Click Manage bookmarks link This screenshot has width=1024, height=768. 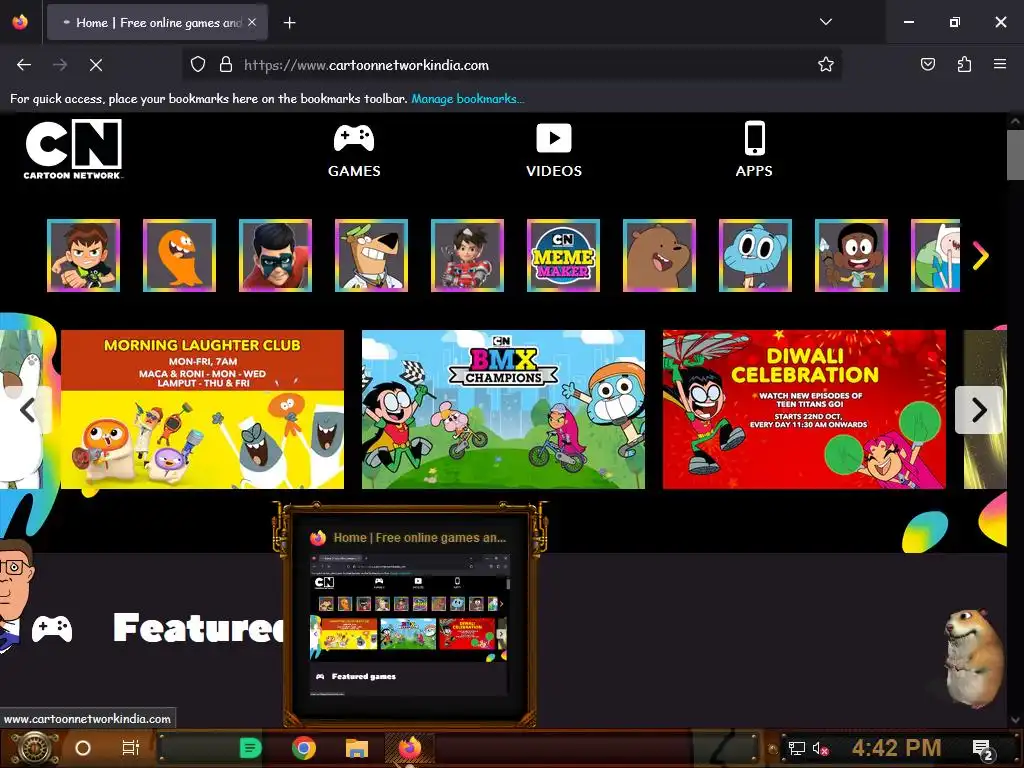(468, 99)
